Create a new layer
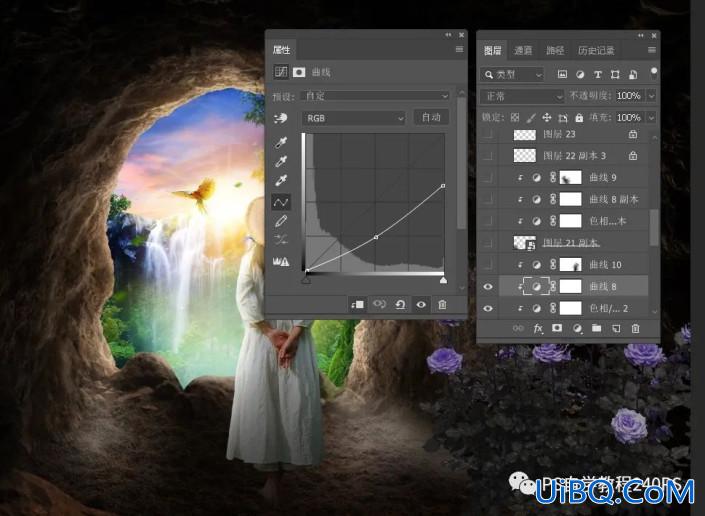705x516 pixels. (x=616, y=329)
